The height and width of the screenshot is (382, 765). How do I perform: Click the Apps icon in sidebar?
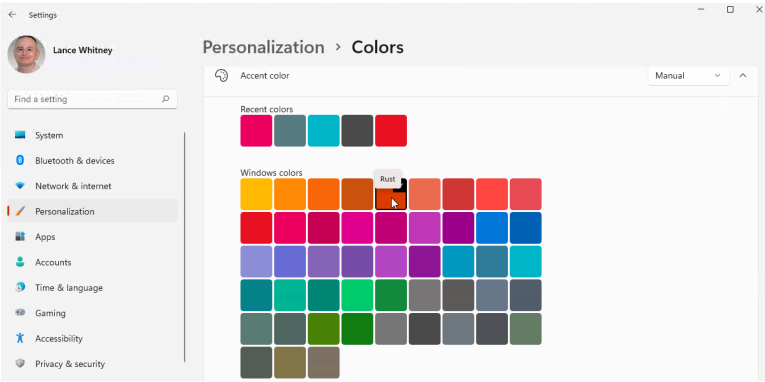pos(20,237)
